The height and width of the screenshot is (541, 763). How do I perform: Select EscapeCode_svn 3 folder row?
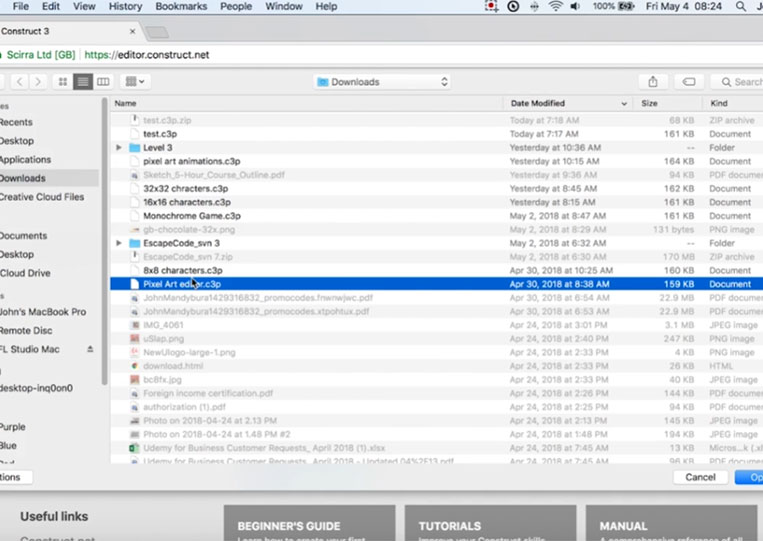tap(436, 243)
